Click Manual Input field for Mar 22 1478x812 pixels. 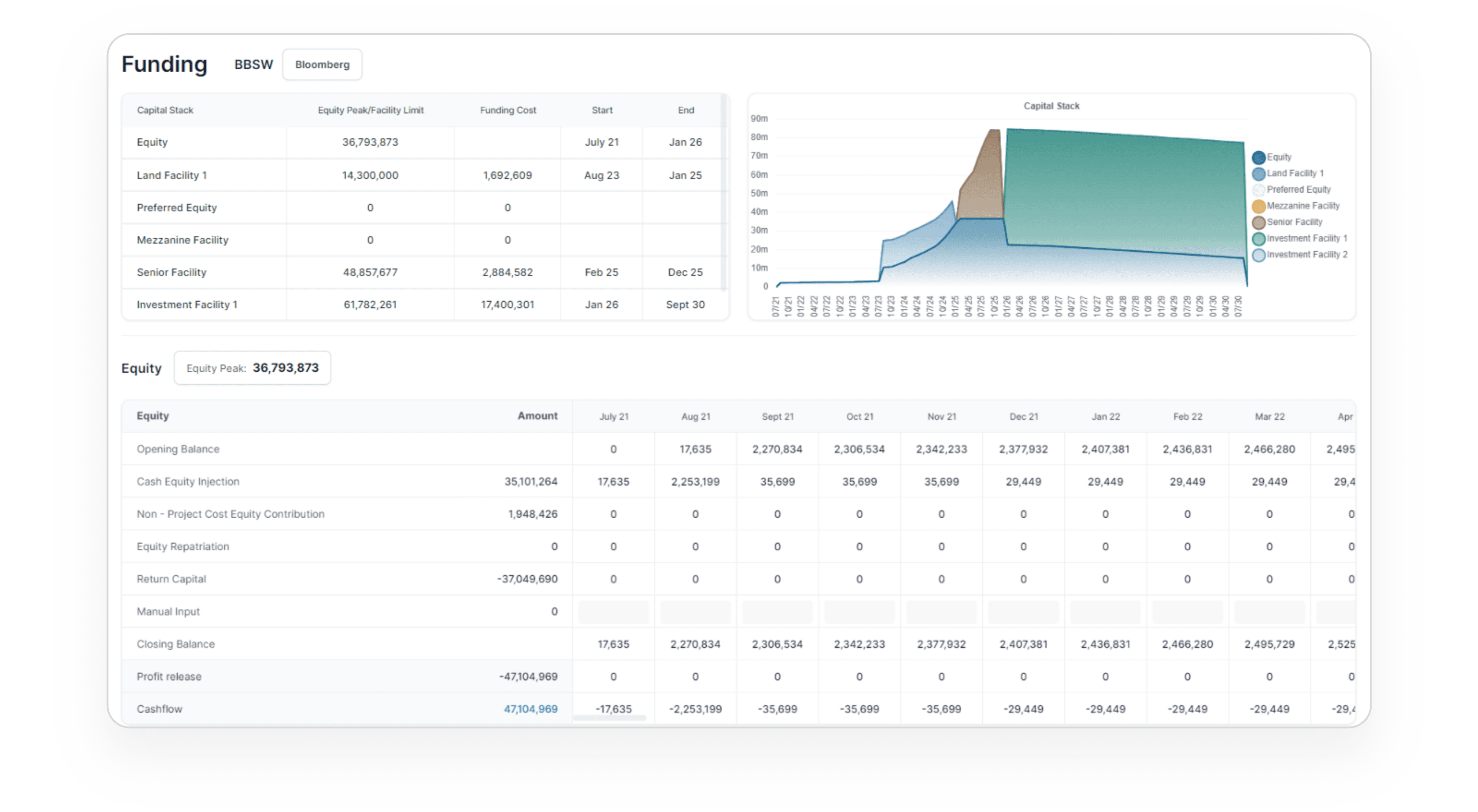1270,611
